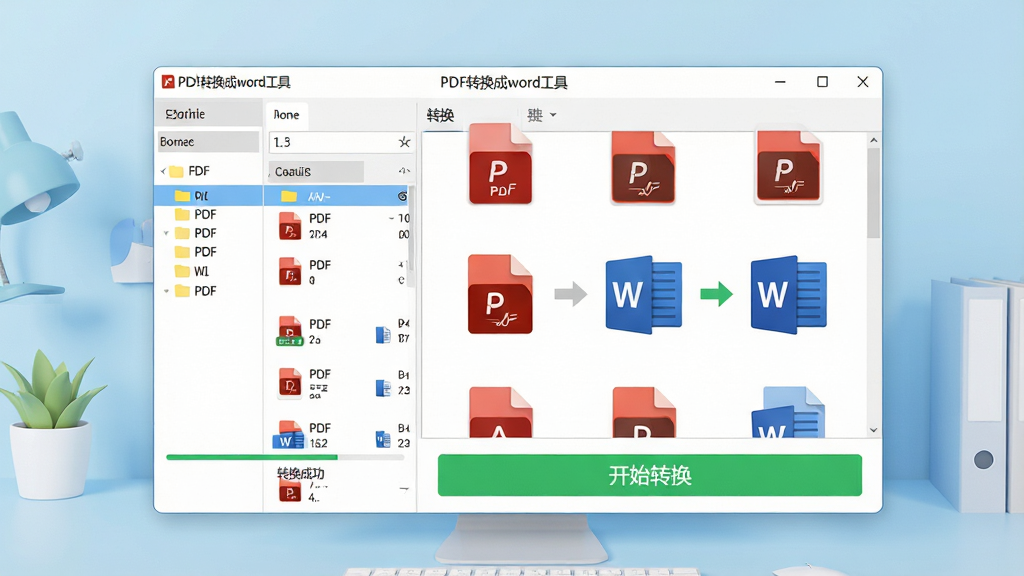Select the light blue Word icon in bottom row
Screen dimensions: 1024x576
point(788,412)
